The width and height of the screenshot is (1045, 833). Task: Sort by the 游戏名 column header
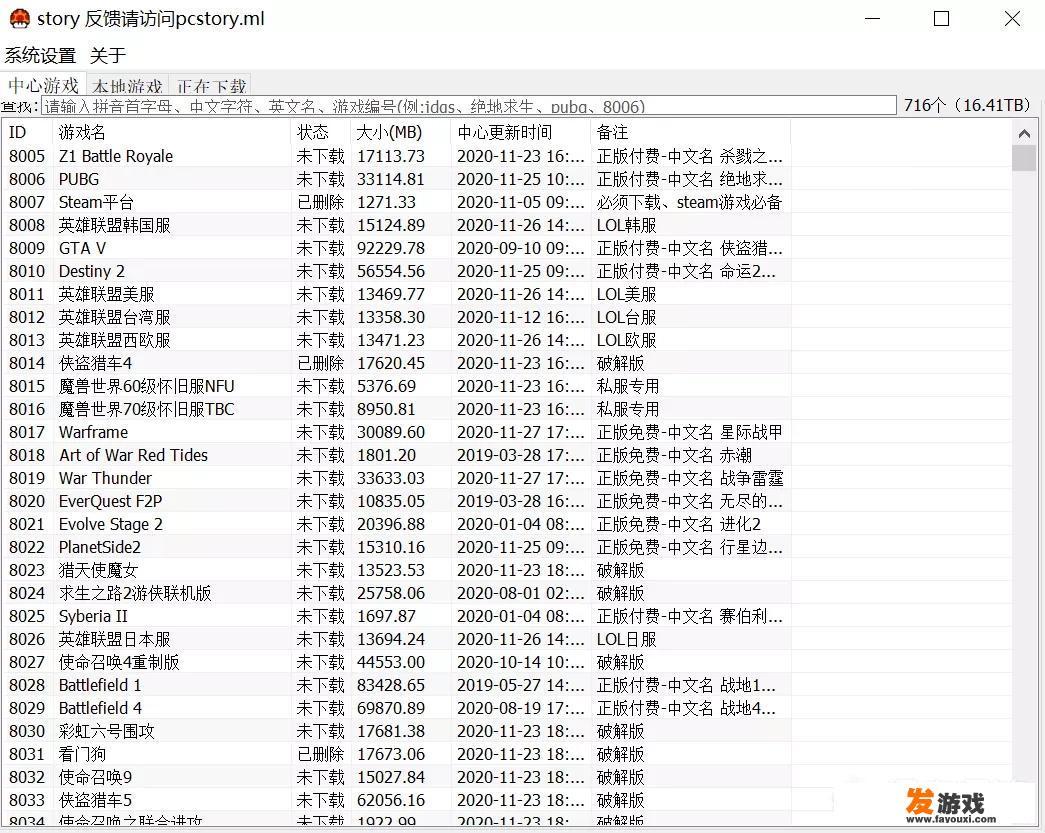click(x=171, y=132)
